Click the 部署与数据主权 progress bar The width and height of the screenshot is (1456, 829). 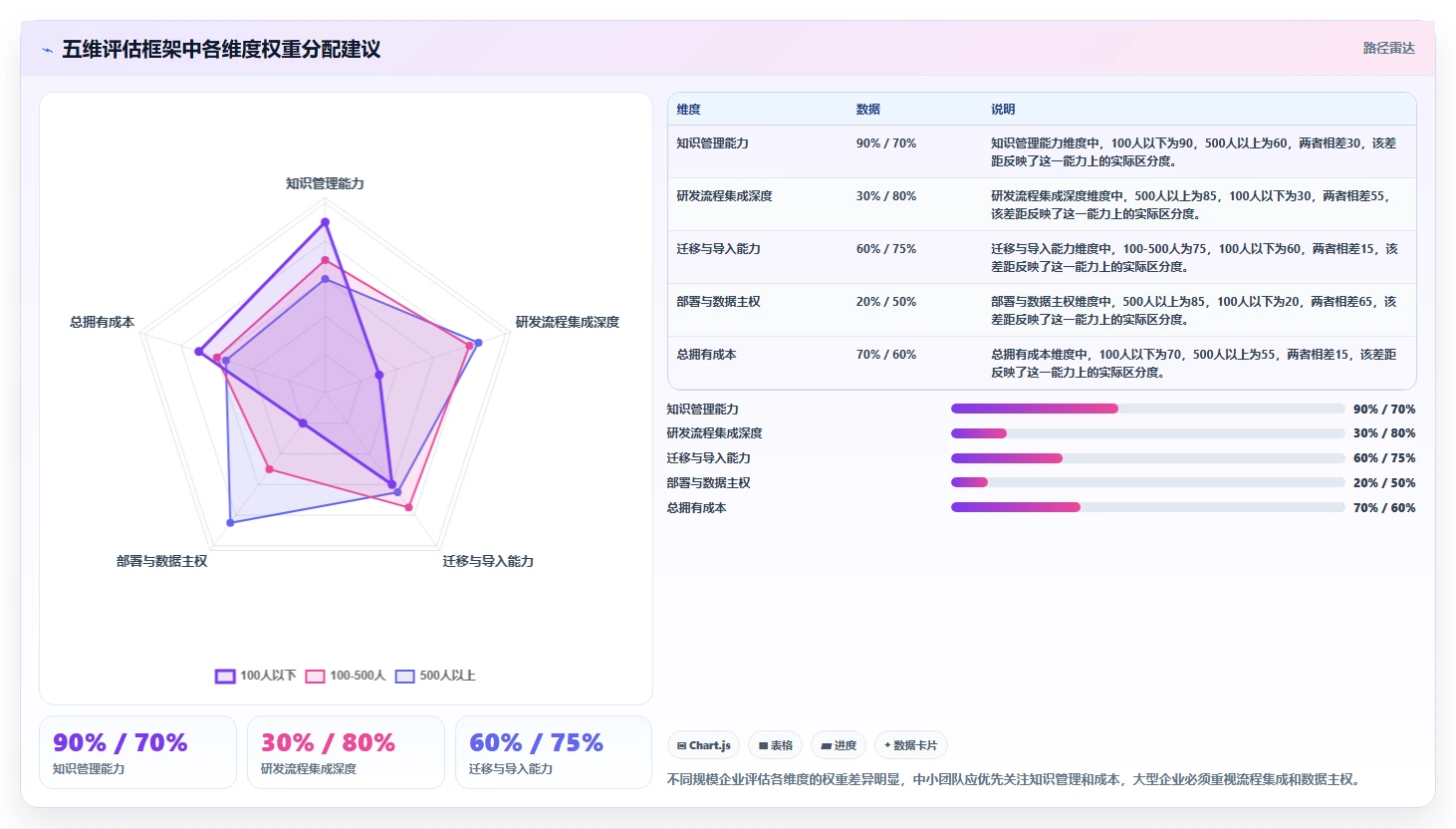(1147, 482)
